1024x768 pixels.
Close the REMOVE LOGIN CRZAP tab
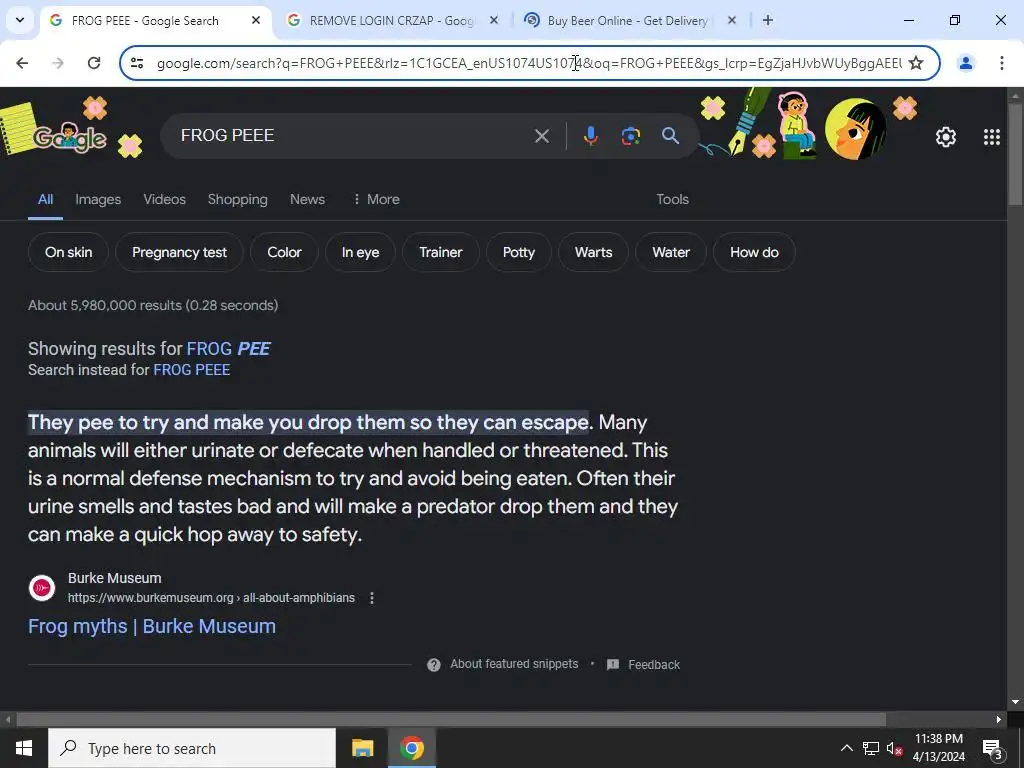click(x=494, y=20)
